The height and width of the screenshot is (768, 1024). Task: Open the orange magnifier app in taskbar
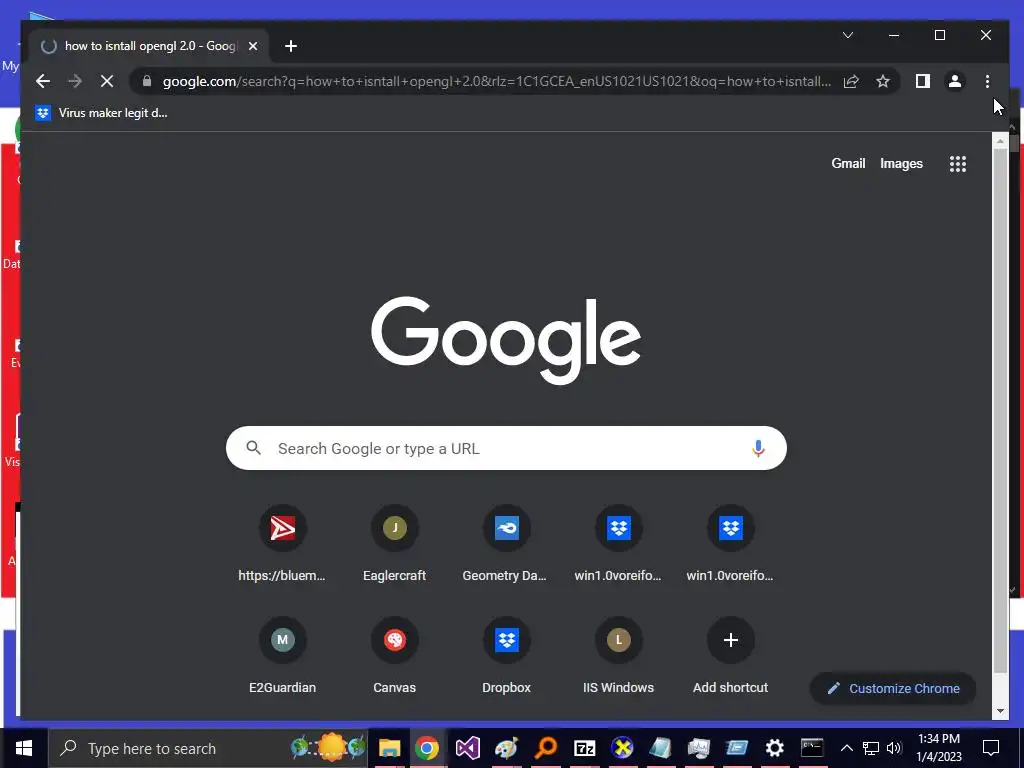click(x=545, y=748)
